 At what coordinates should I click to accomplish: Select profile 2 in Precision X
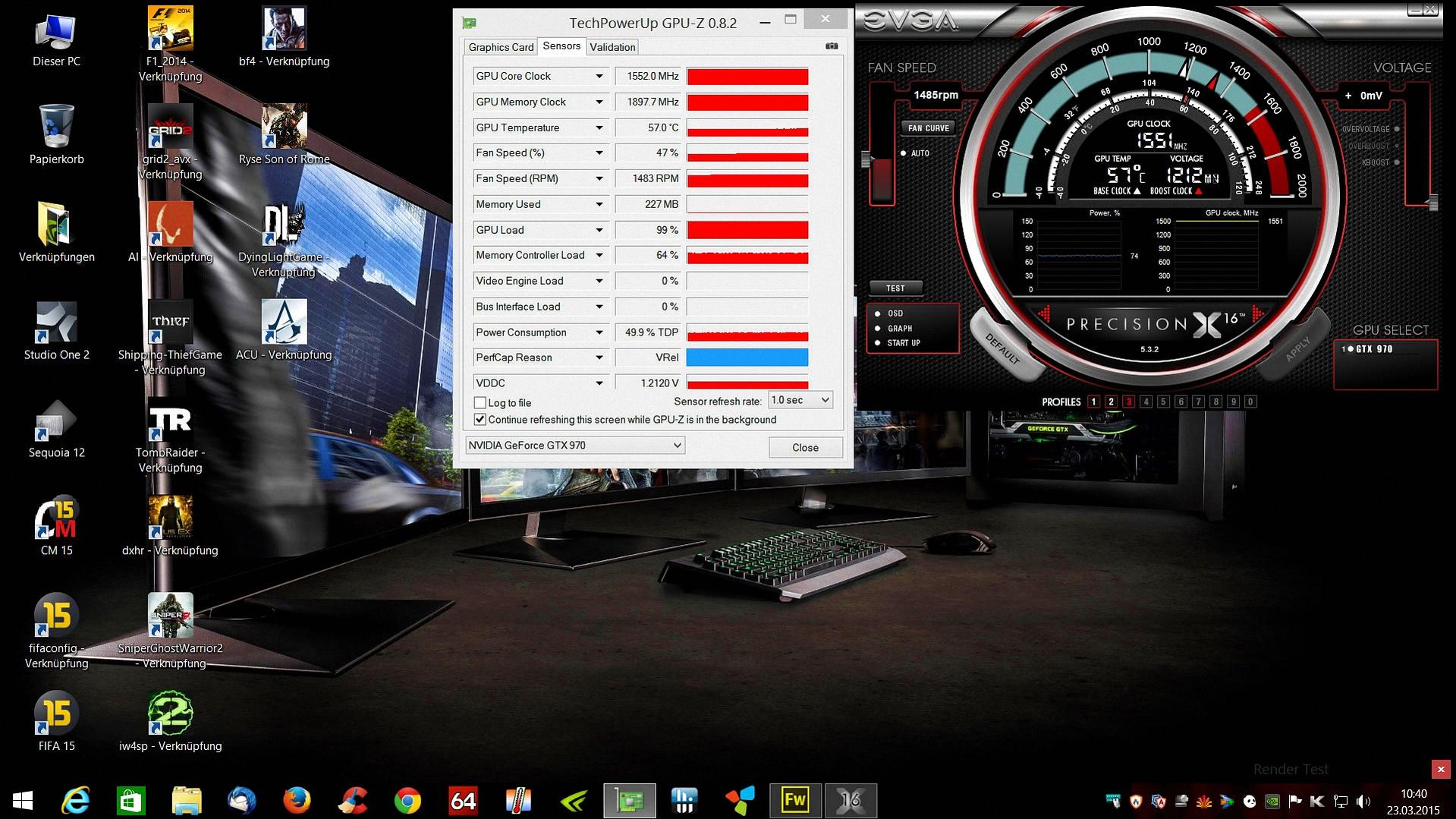pyautogui.click(x=1111, y=402)
